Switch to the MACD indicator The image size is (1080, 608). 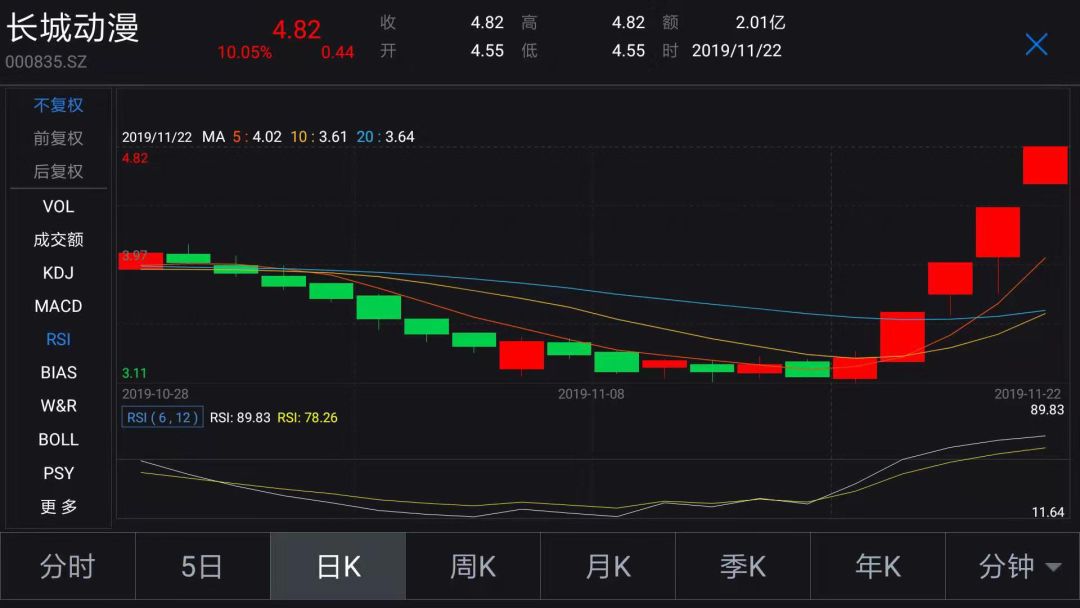[59, 306]
